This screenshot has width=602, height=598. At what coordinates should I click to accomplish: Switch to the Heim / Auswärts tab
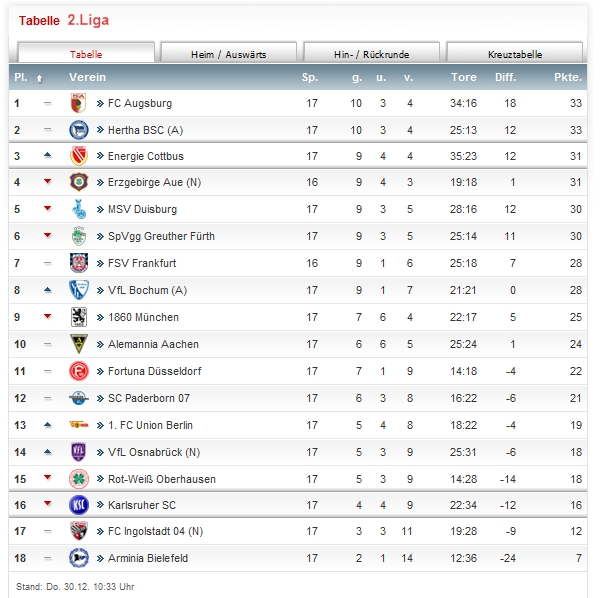pyautogui.click(x=229, y=54)
